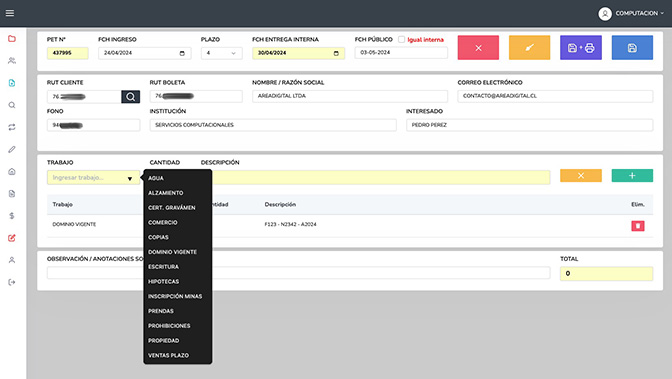This screenshot has width=672, height=379.
Task: Open the dollar sign icon in the sidebar
Action: tap(12, 216)
